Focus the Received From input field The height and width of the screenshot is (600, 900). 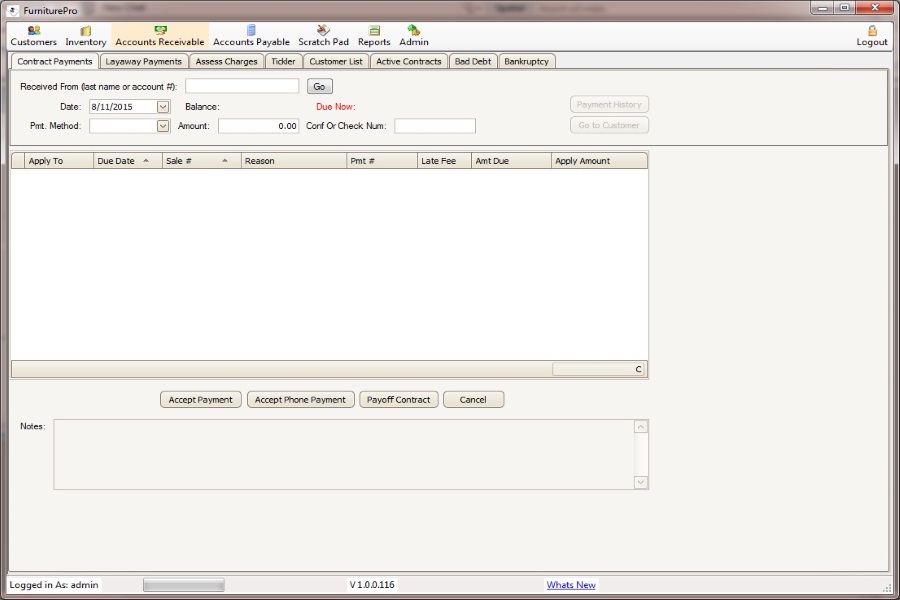[x=242, y=86]
